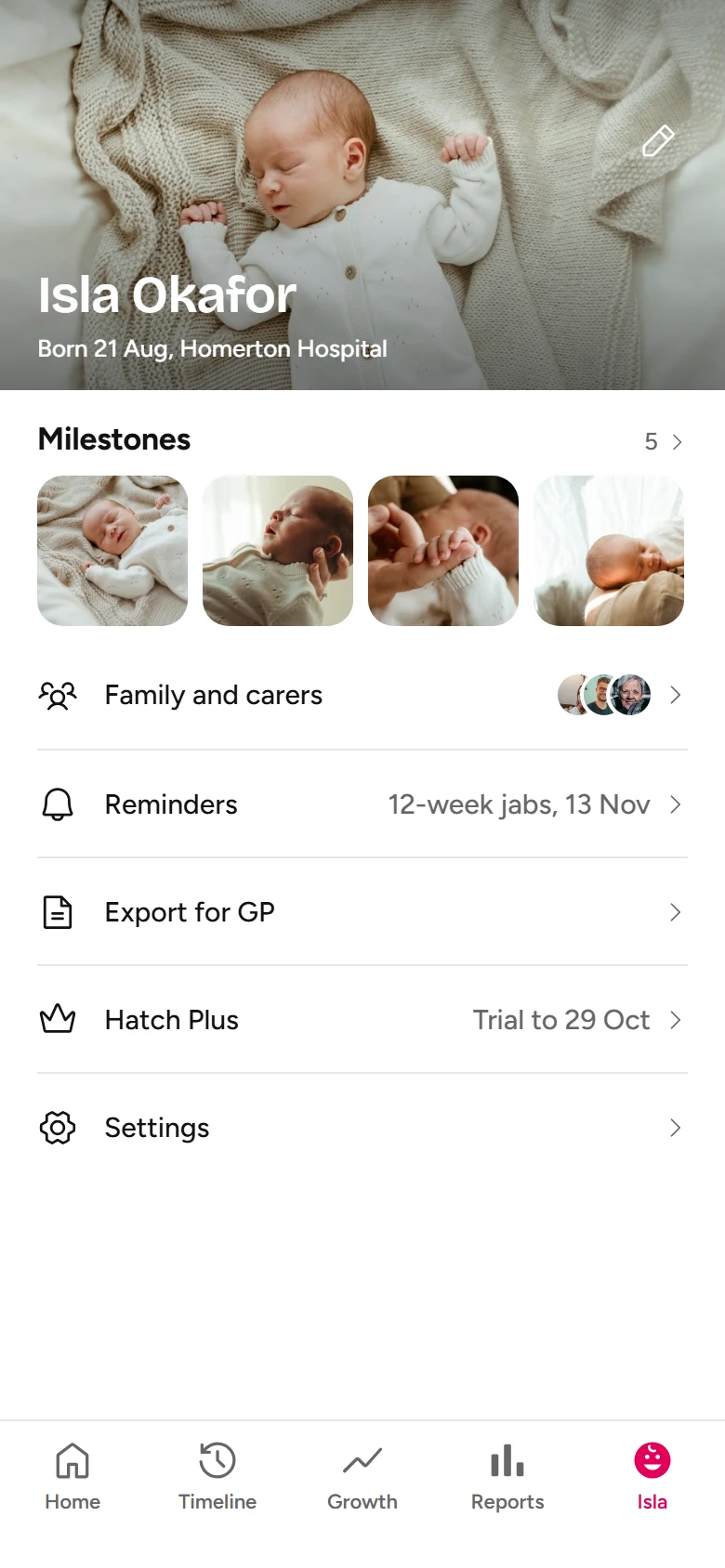Expand the Family and carers row chevron

coord(676,695)
